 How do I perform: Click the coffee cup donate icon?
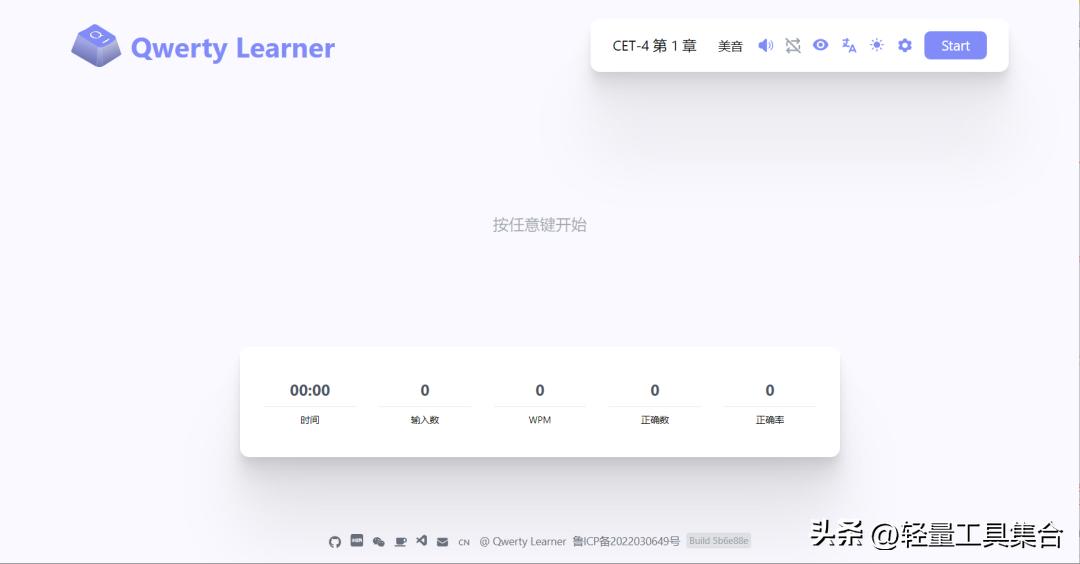tap(400, 542)
